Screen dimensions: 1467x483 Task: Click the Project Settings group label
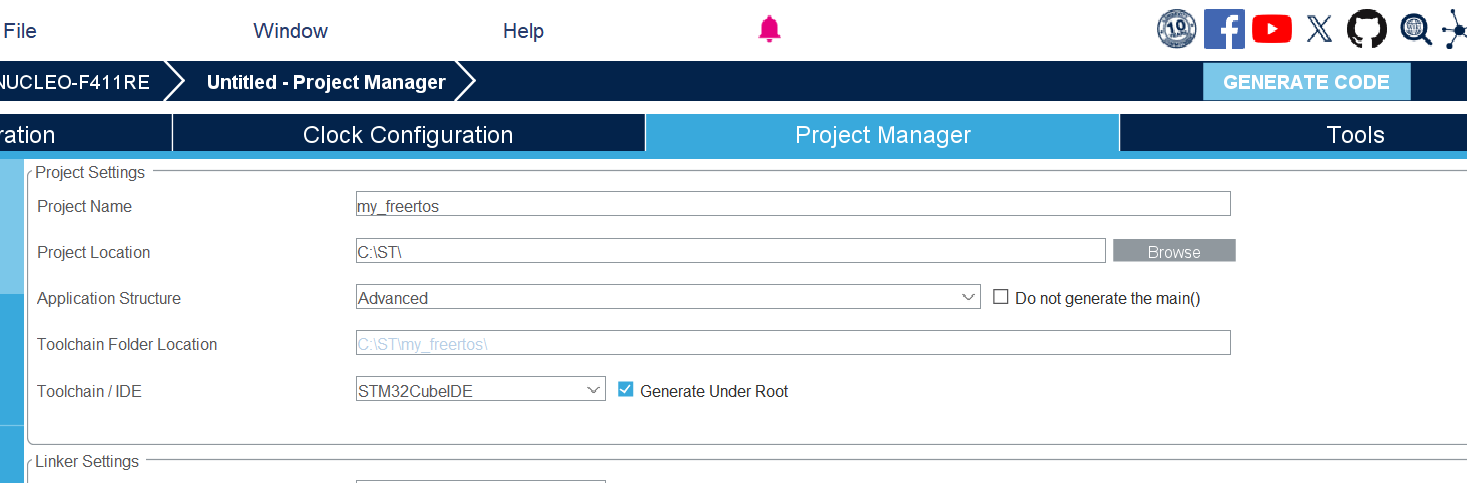pos(90,172)
